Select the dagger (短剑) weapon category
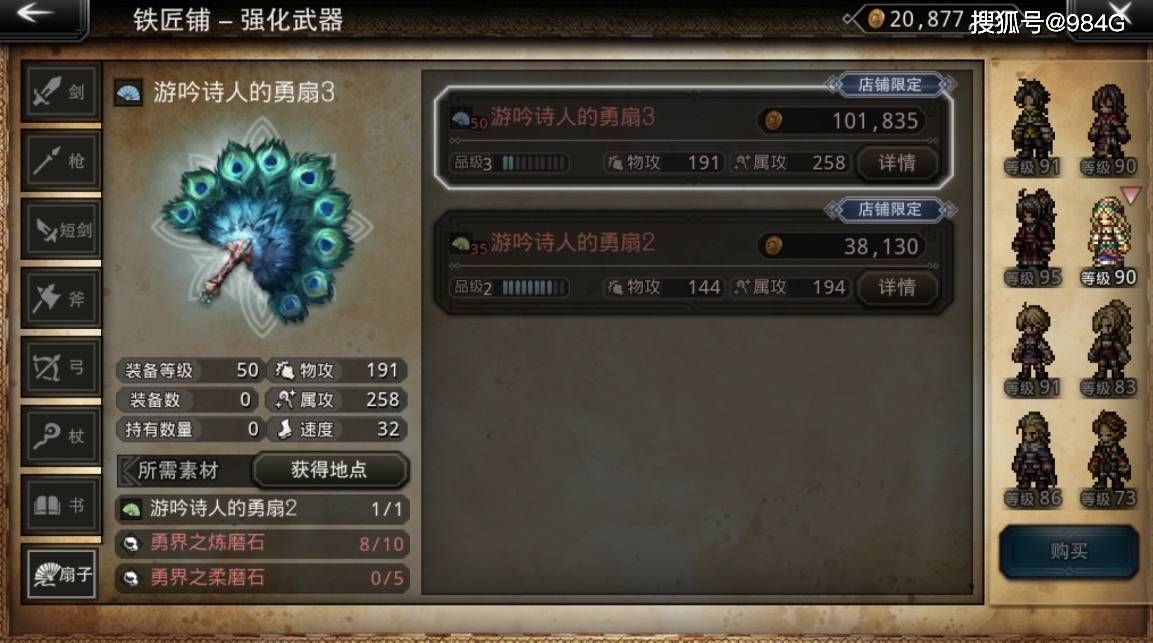This screenshot has height=643, width=1153. (61, 230)
